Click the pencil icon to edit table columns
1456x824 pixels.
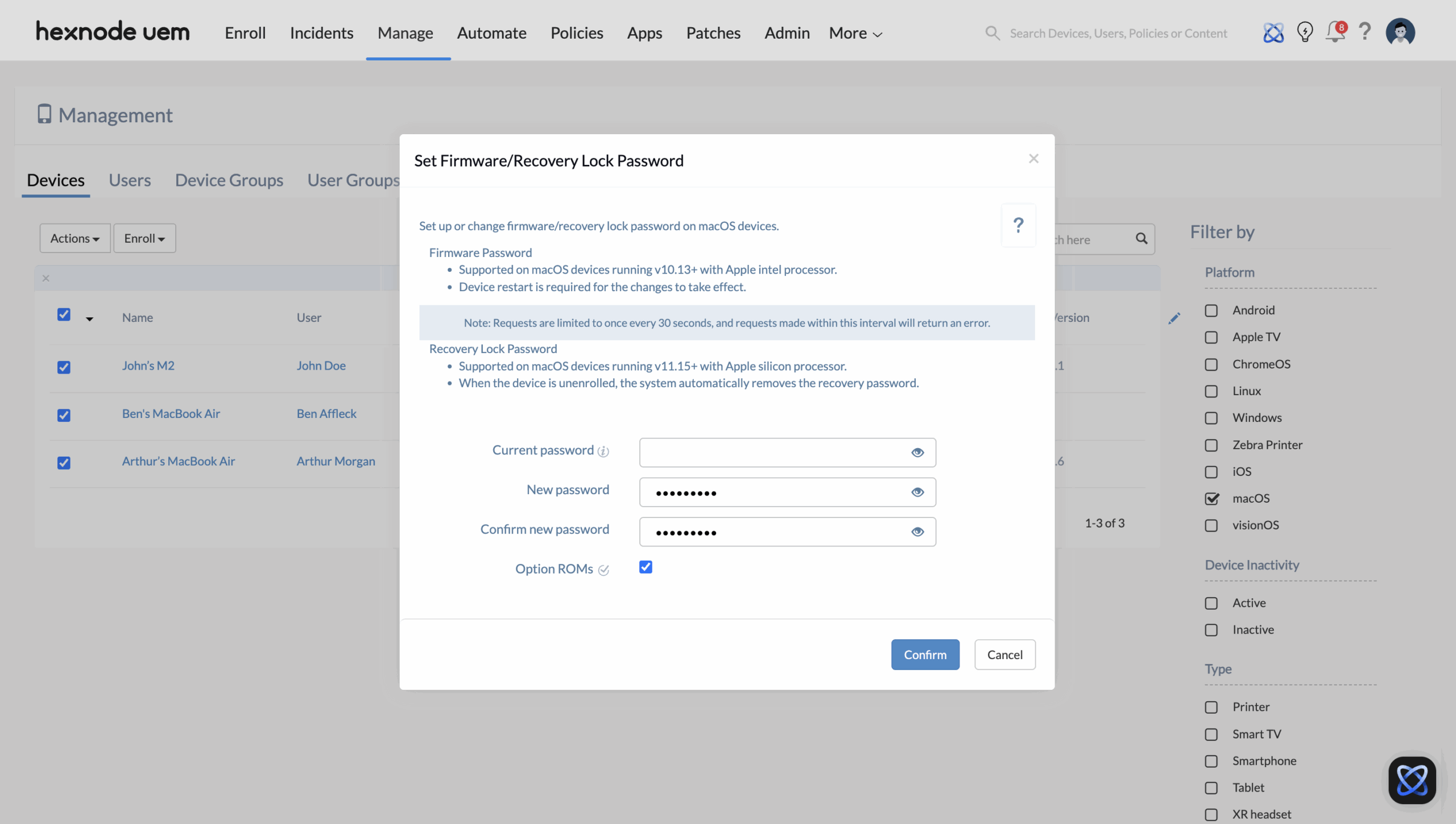[1175, 318]
